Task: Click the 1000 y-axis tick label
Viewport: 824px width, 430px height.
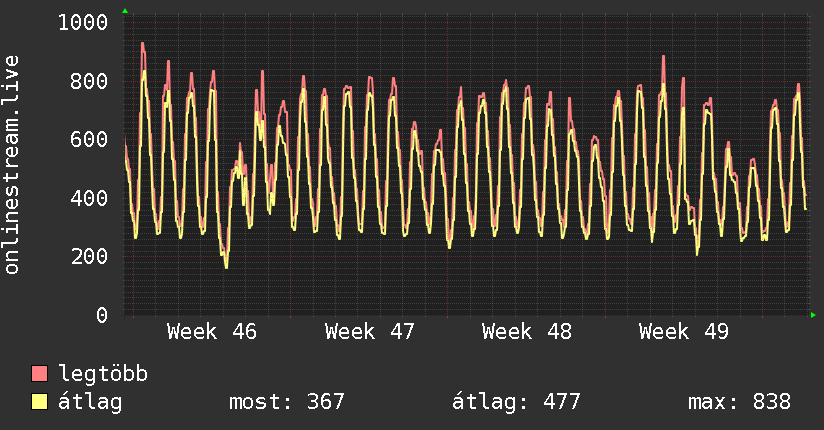Action: [83, 23]
